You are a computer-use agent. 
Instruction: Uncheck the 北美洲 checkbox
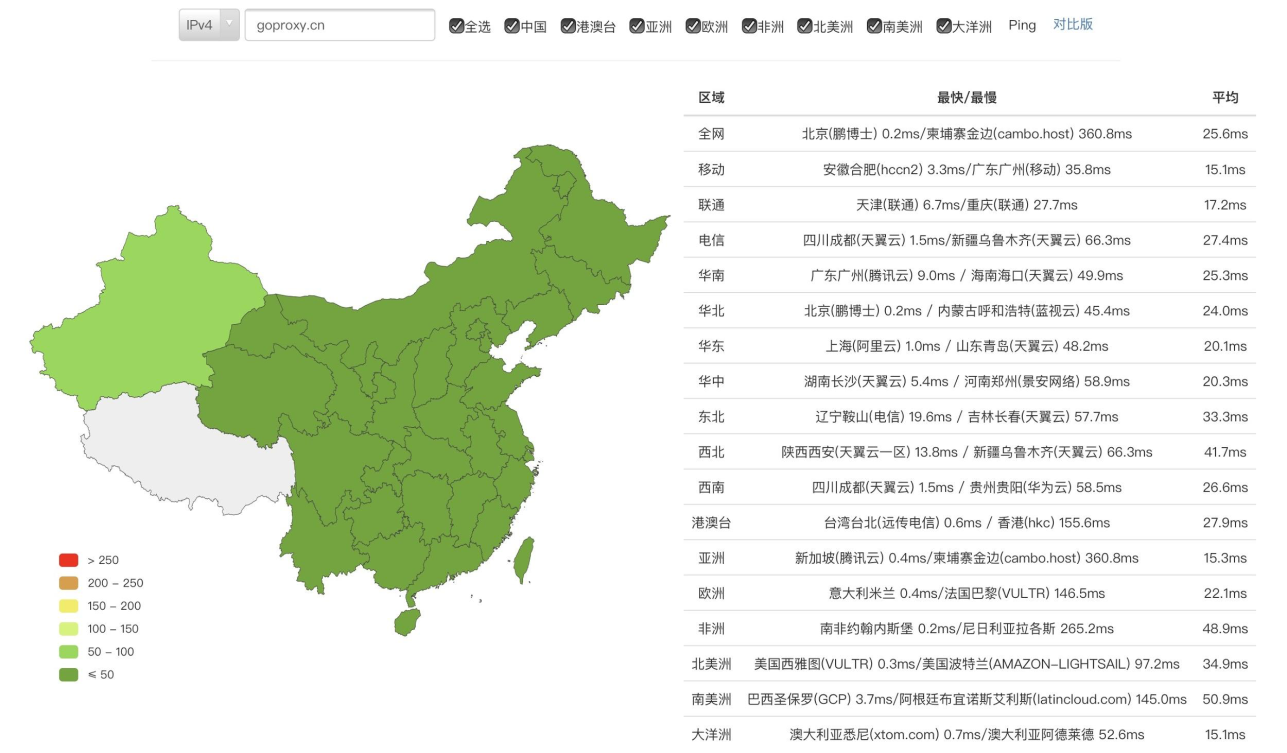(x=805, y=26)
